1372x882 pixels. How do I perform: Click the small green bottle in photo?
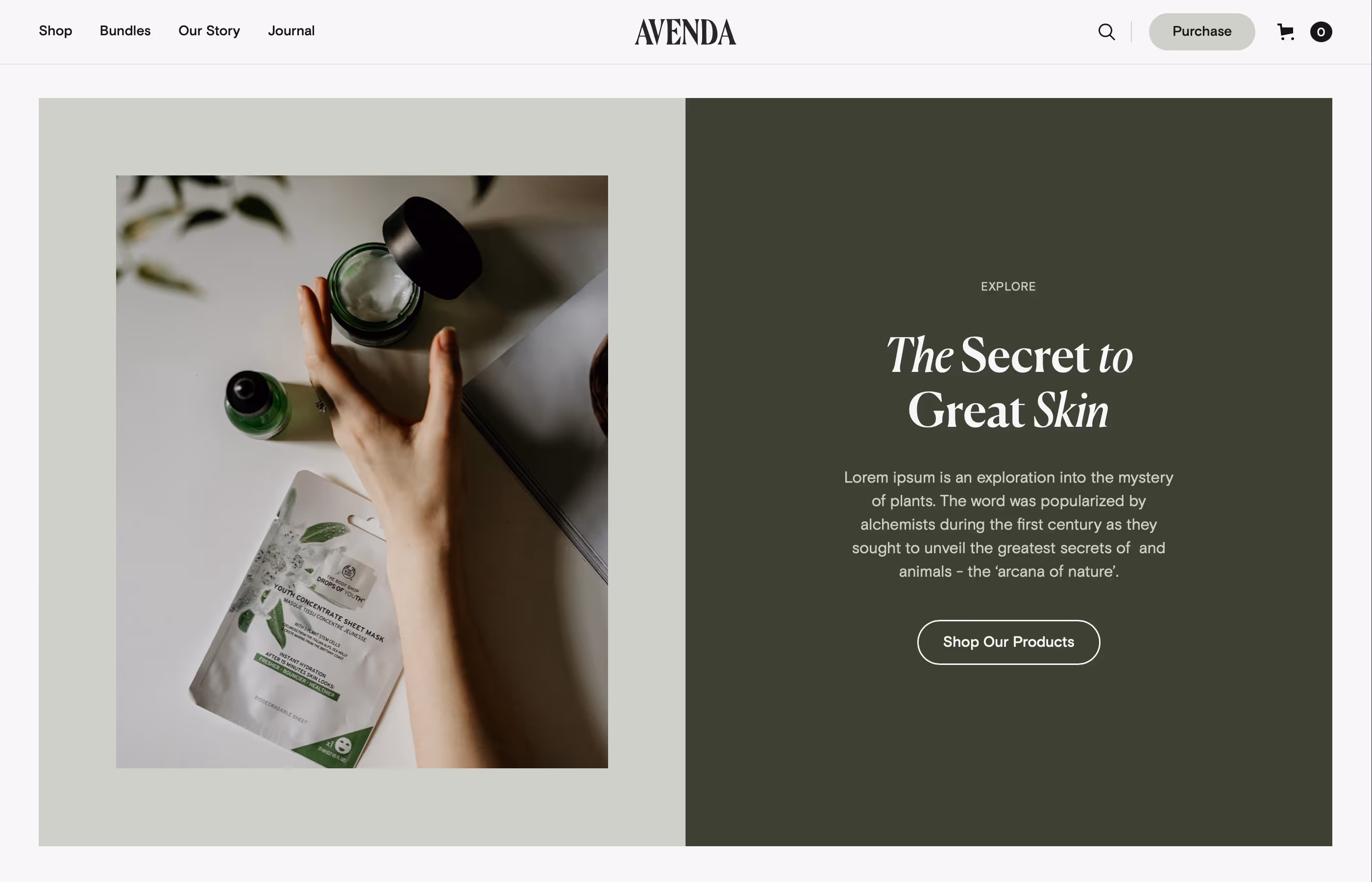(x=256, y=404)
